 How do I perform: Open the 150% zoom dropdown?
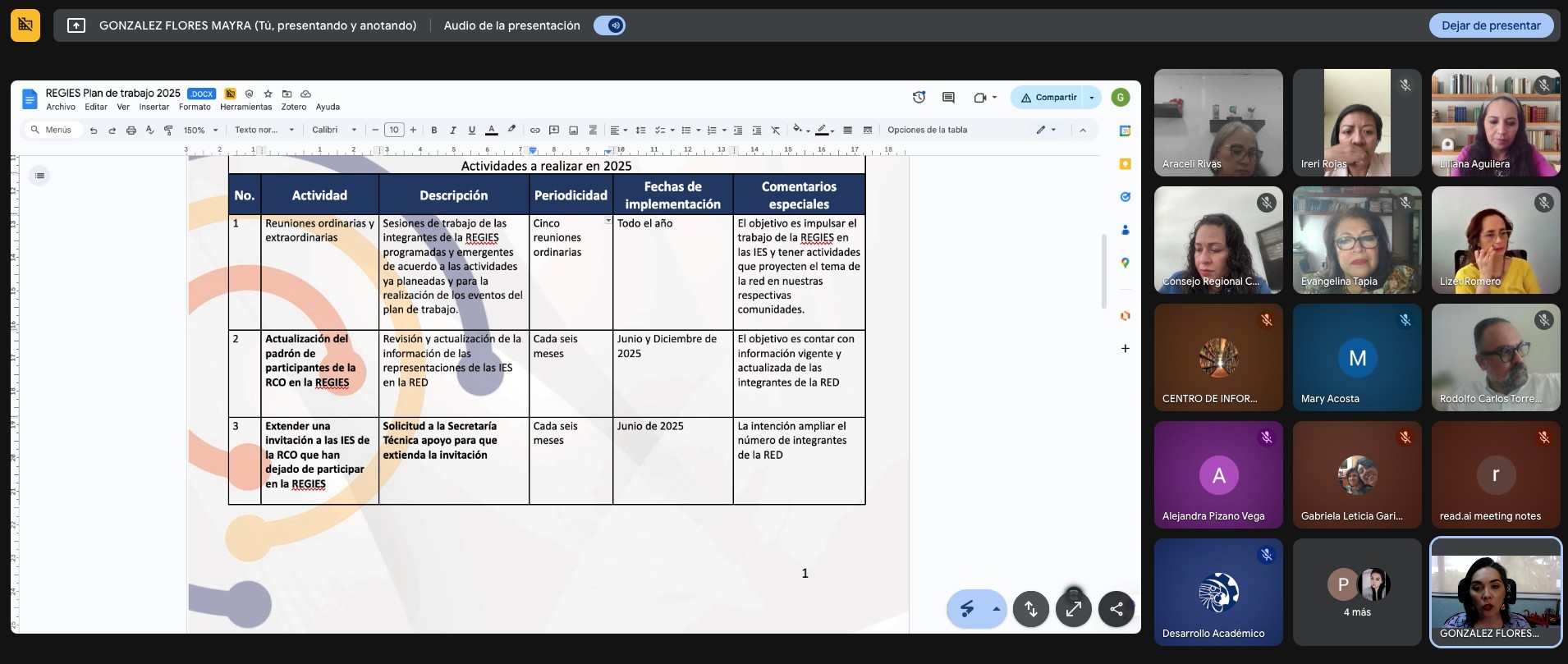tap(201, 130)
